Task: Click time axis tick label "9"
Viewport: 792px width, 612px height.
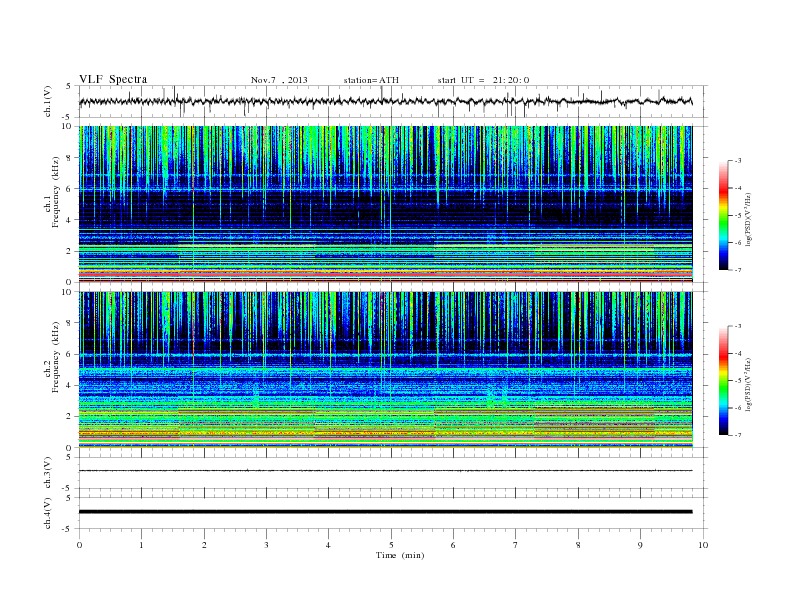Action: (x=640, y=545)
